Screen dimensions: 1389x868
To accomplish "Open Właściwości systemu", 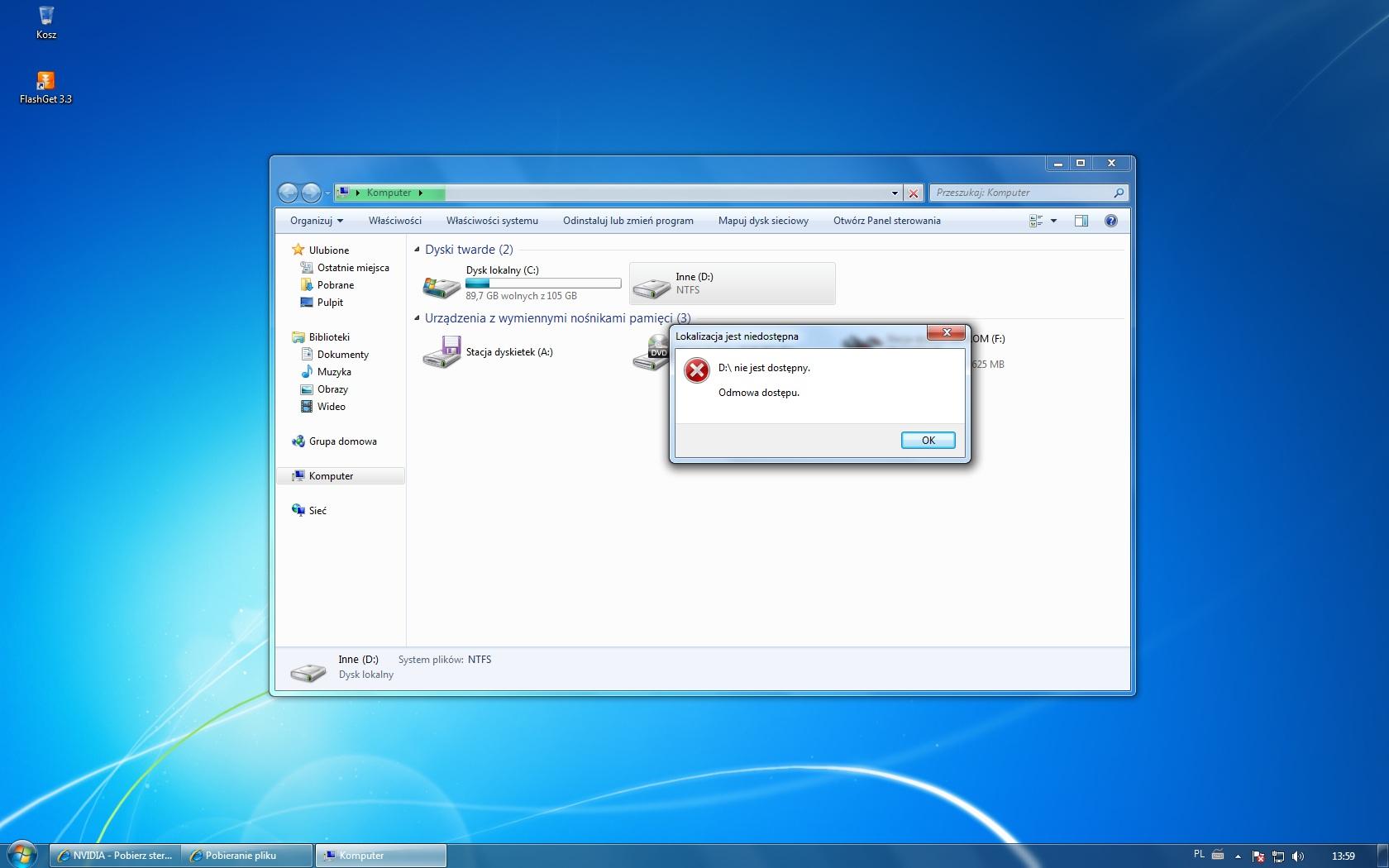I will tap(492, 221).
